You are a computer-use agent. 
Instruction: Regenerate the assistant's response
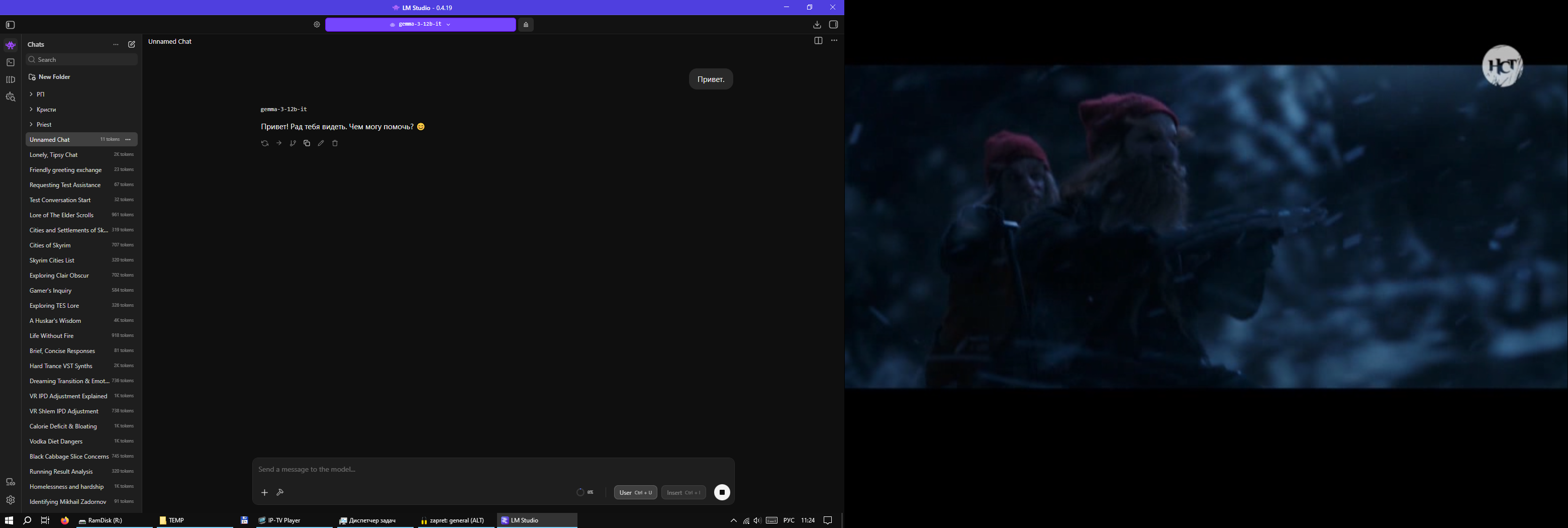265,144
